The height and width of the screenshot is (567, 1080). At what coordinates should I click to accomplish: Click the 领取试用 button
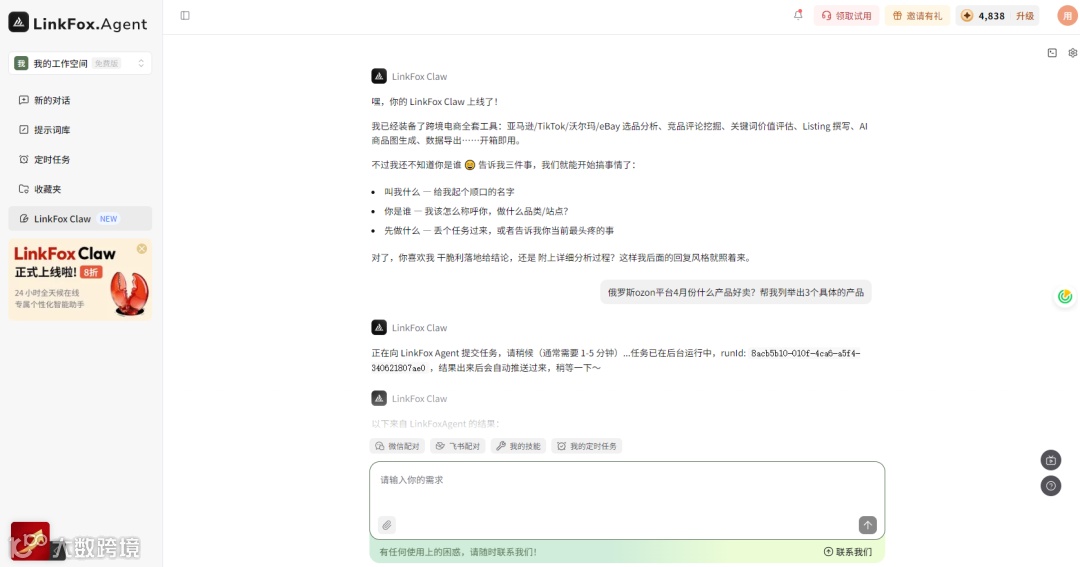pyautogui.click(x=846, y=15)
